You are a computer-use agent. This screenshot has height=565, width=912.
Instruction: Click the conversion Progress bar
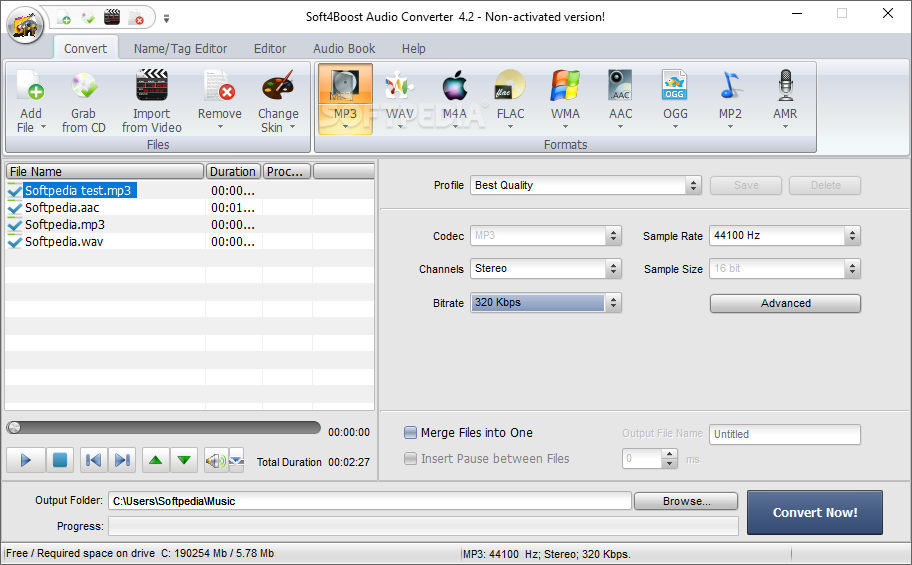point(423,526)
